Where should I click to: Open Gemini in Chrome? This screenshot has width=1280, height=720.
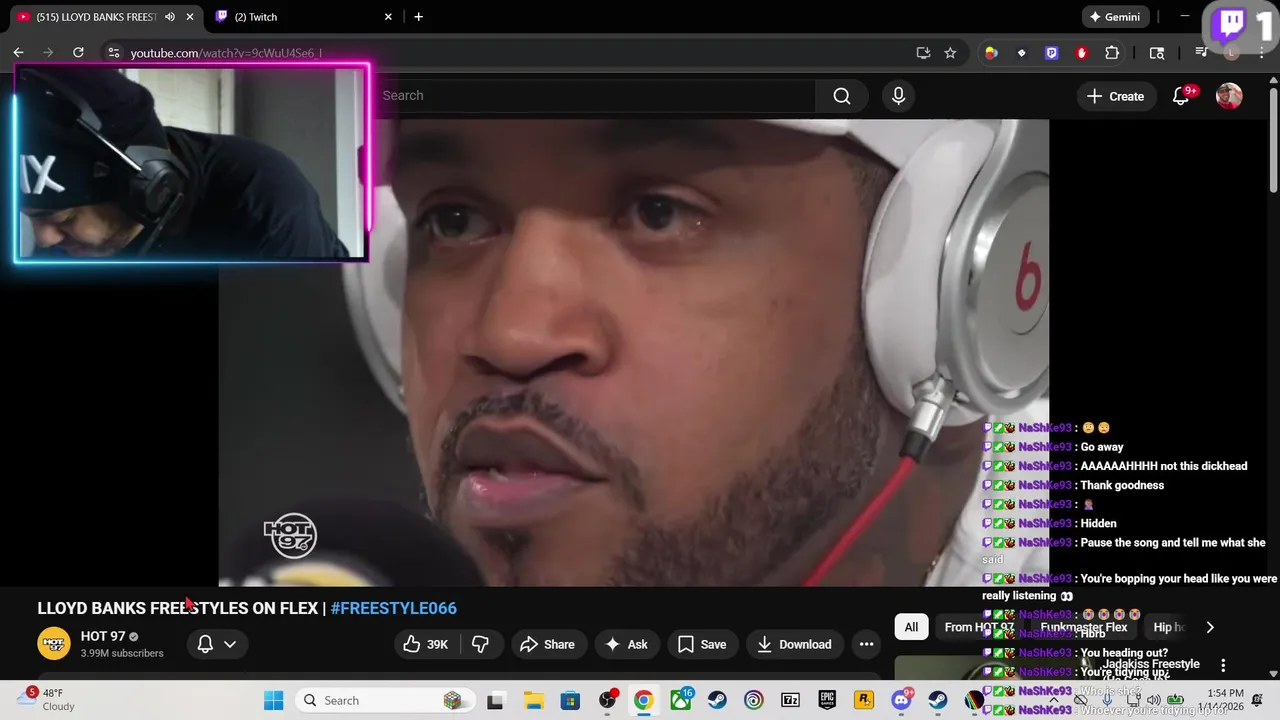pos(1115,17)
